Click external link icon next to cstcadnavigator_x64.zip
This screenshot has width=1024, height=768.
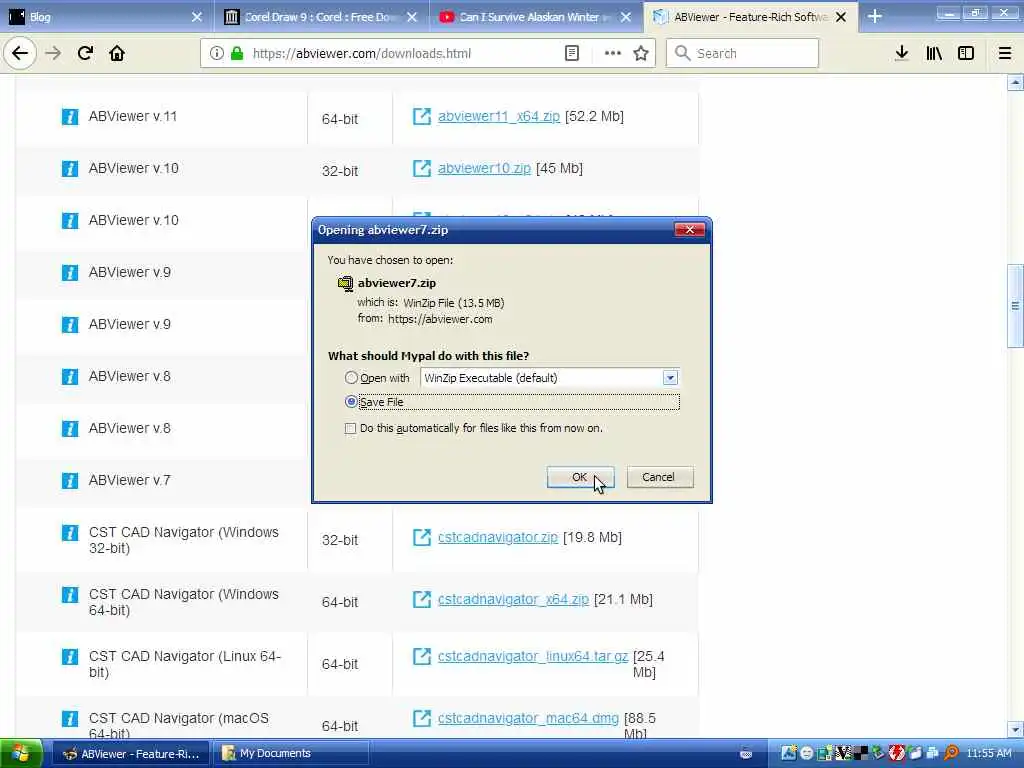click(x=422, y=599)
